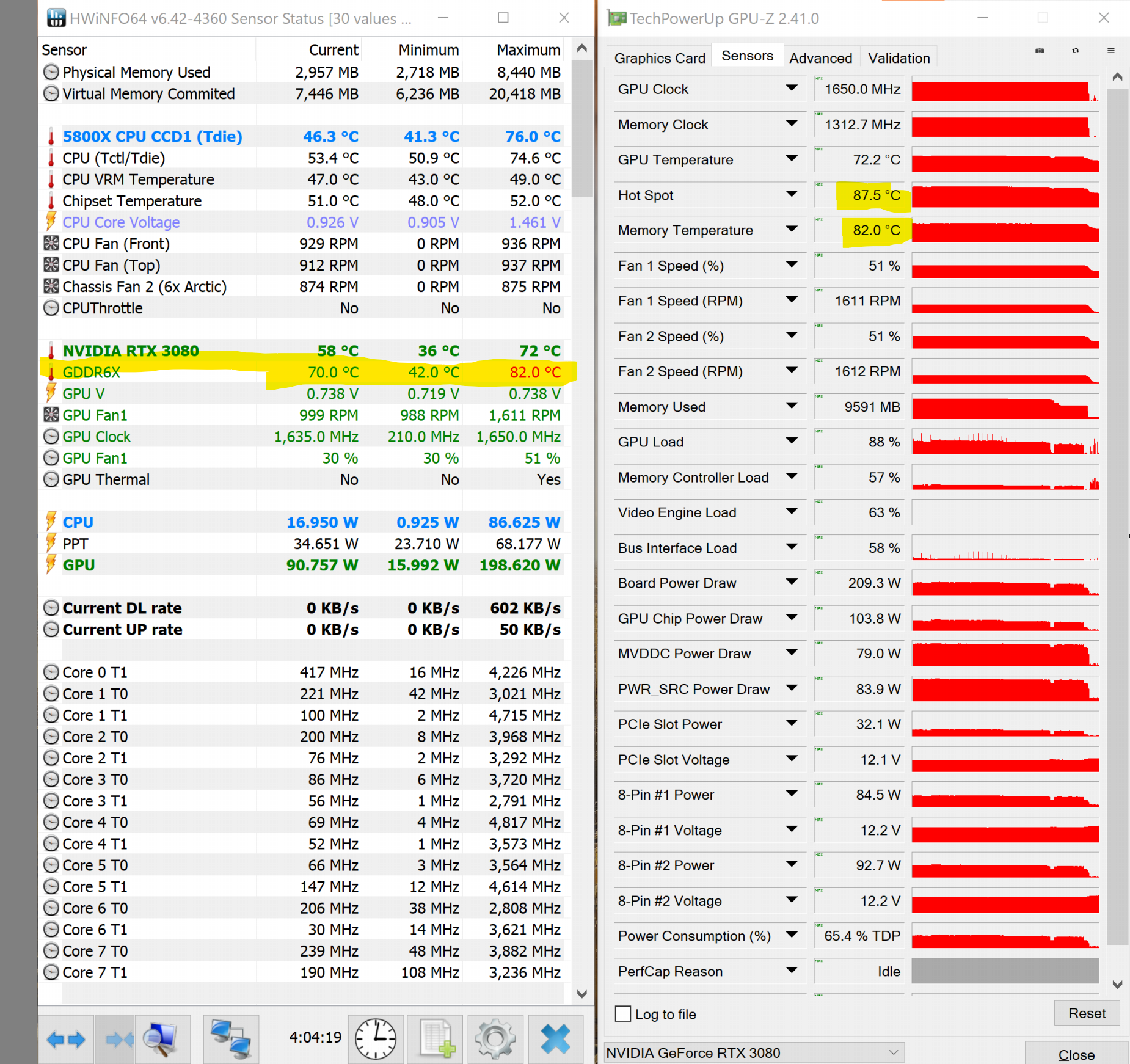
Task: Open the Advanced tab in GPU-Z
Action: [x=820, y=58]
